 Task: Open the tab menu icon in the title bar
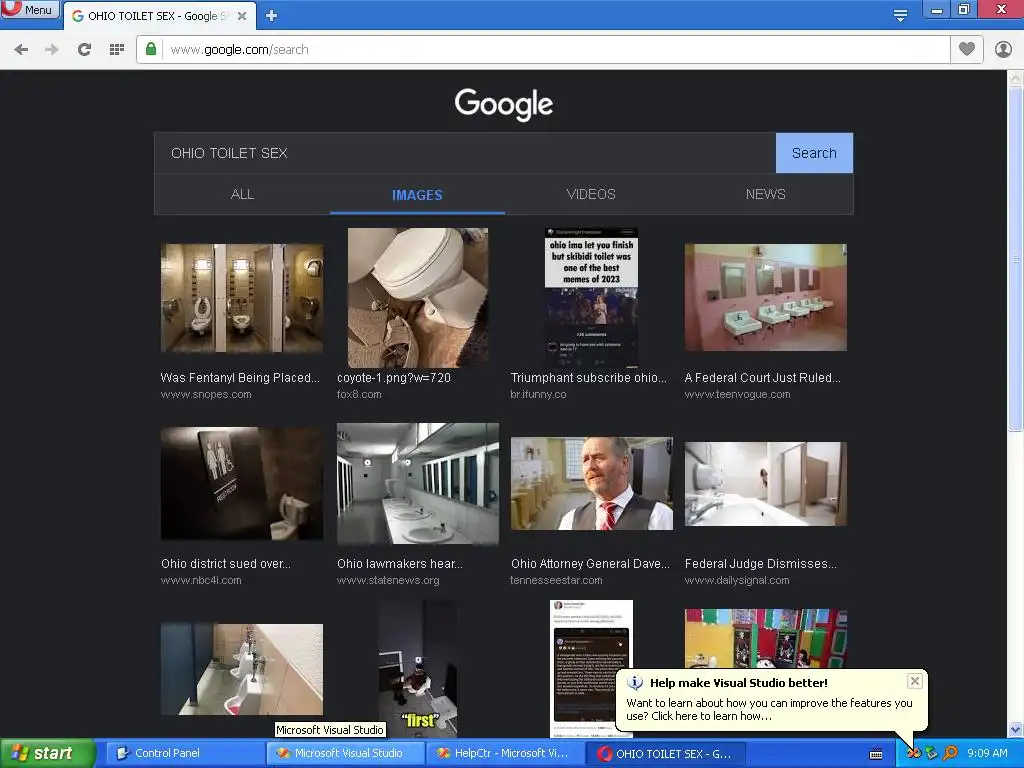pos(900,15)
